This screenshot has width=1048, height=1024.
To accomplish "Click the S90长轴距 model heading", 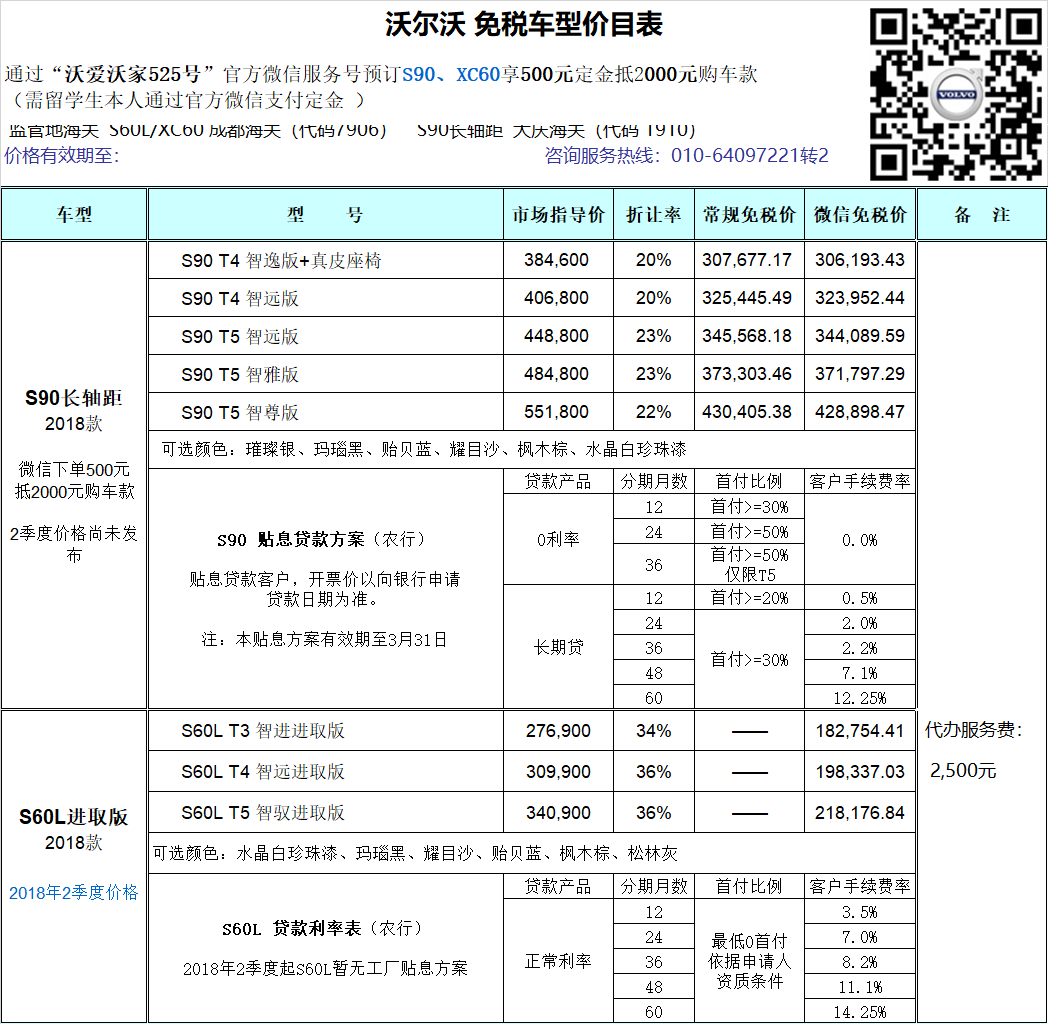I will click(x=74, y=398).
